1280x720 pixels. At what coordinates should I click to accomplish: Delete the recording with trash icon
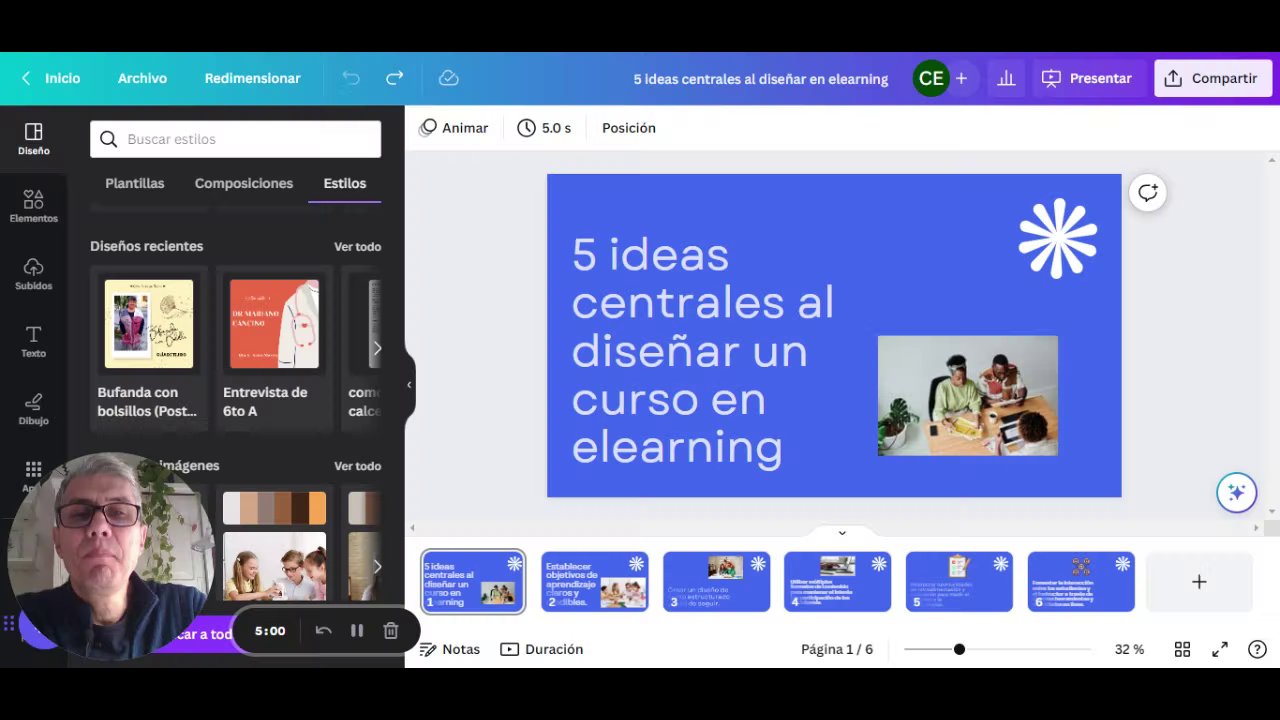coord(391,631)
